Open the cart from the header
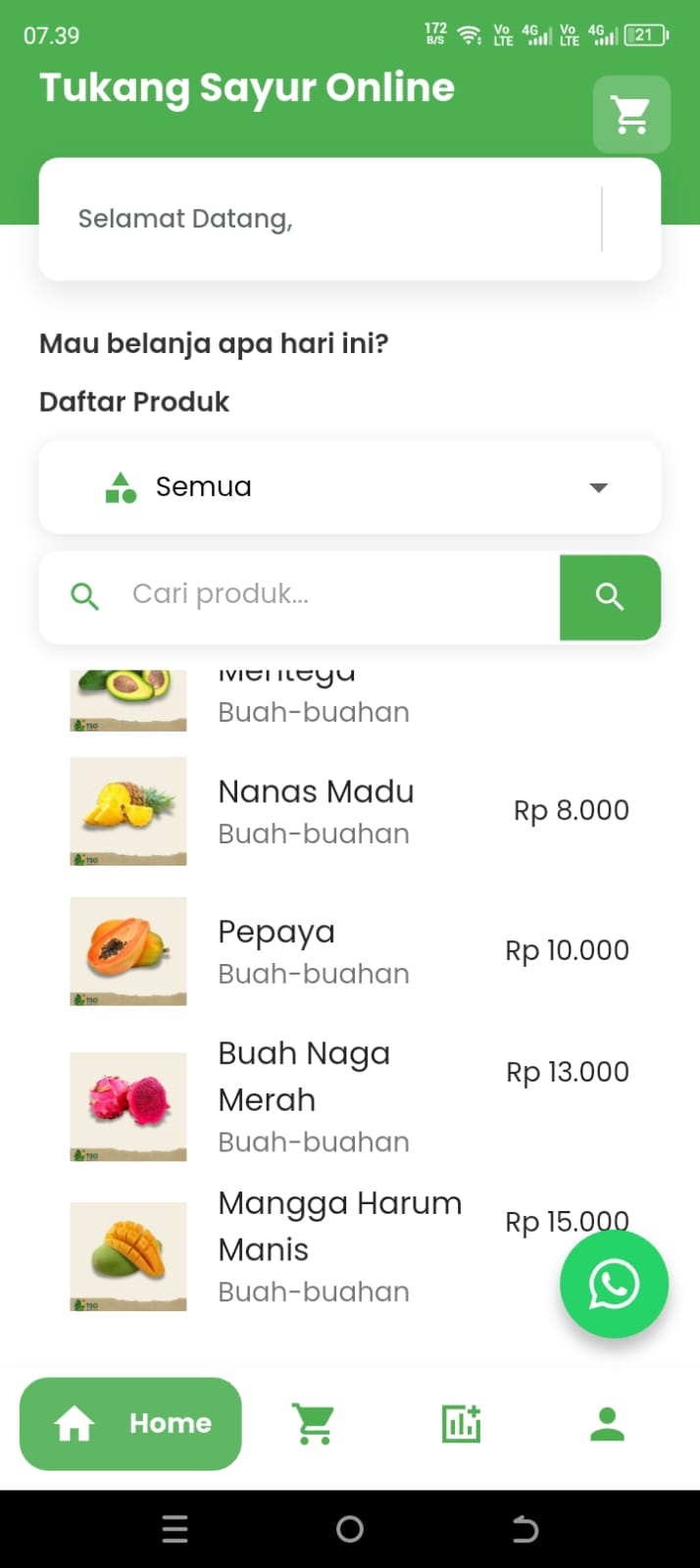Image resolution: width=700 pixels, height=1568 pixels. pyautogui.click(x=631, y=115)
